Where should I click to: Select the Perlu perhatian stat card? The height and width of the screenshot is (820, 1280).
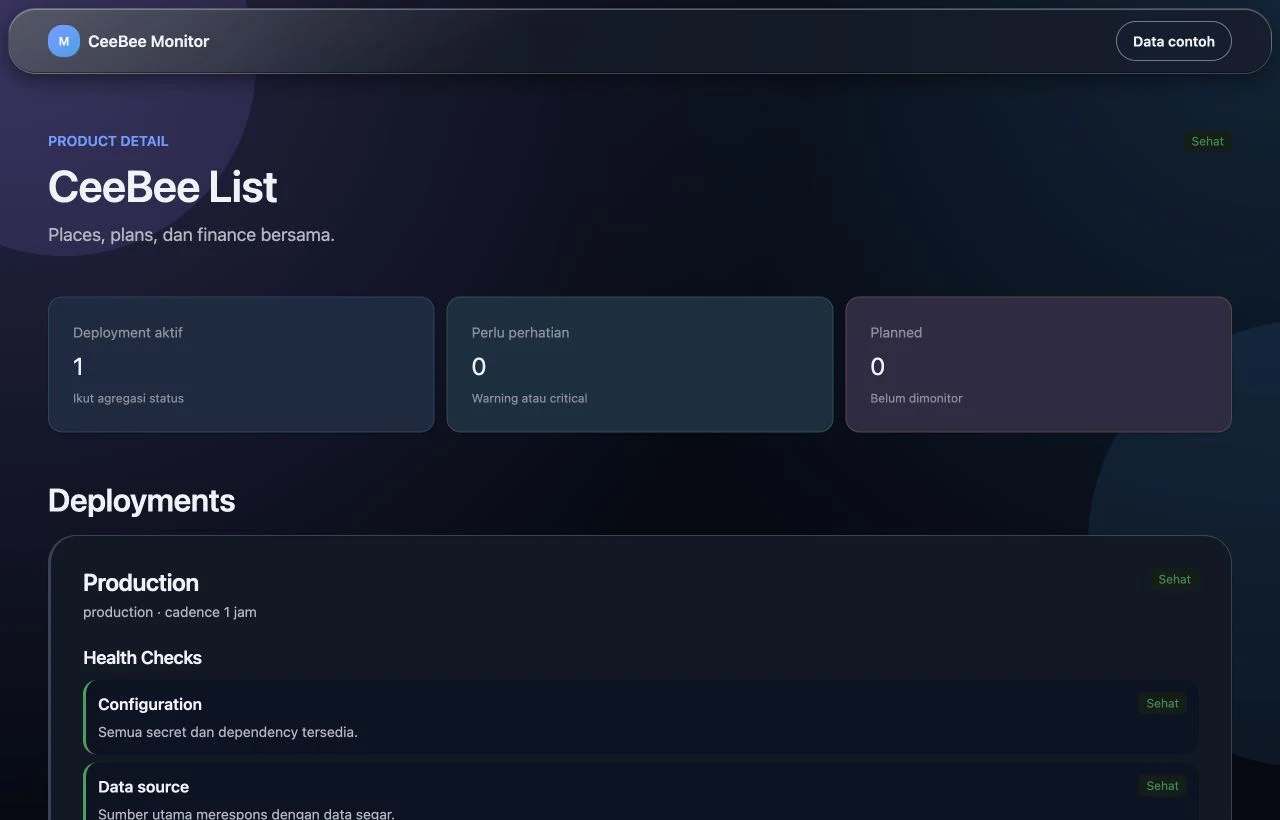click(x=640, y=364)
